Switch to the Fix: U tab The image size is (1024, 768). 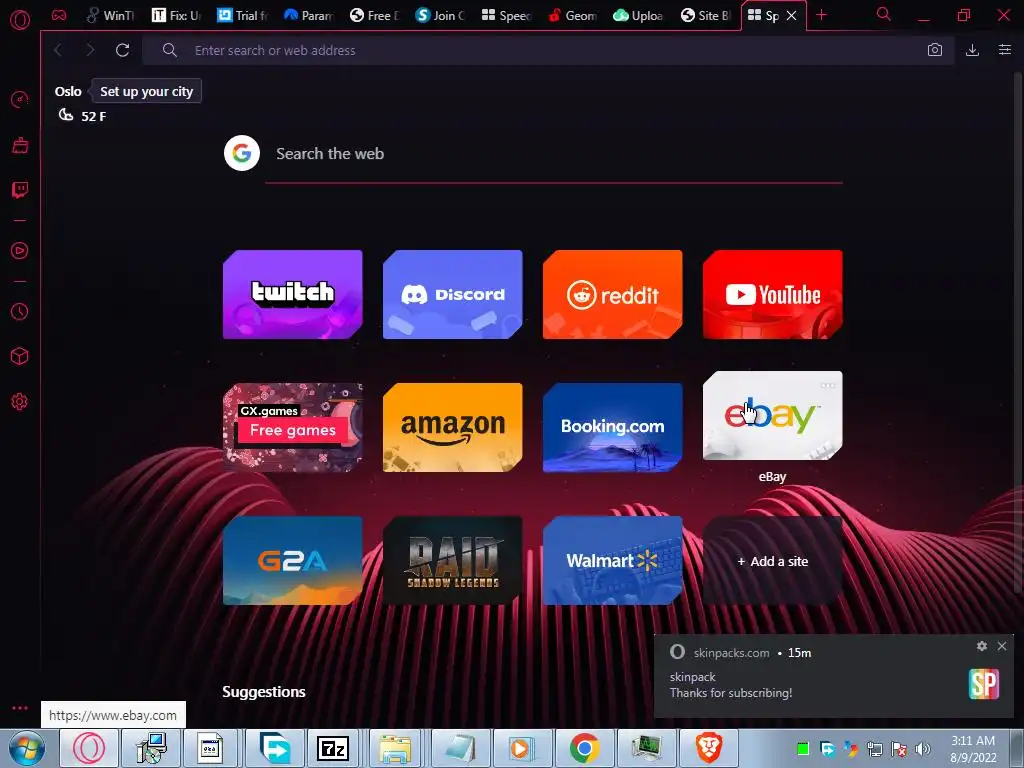[x=176, y=15]
